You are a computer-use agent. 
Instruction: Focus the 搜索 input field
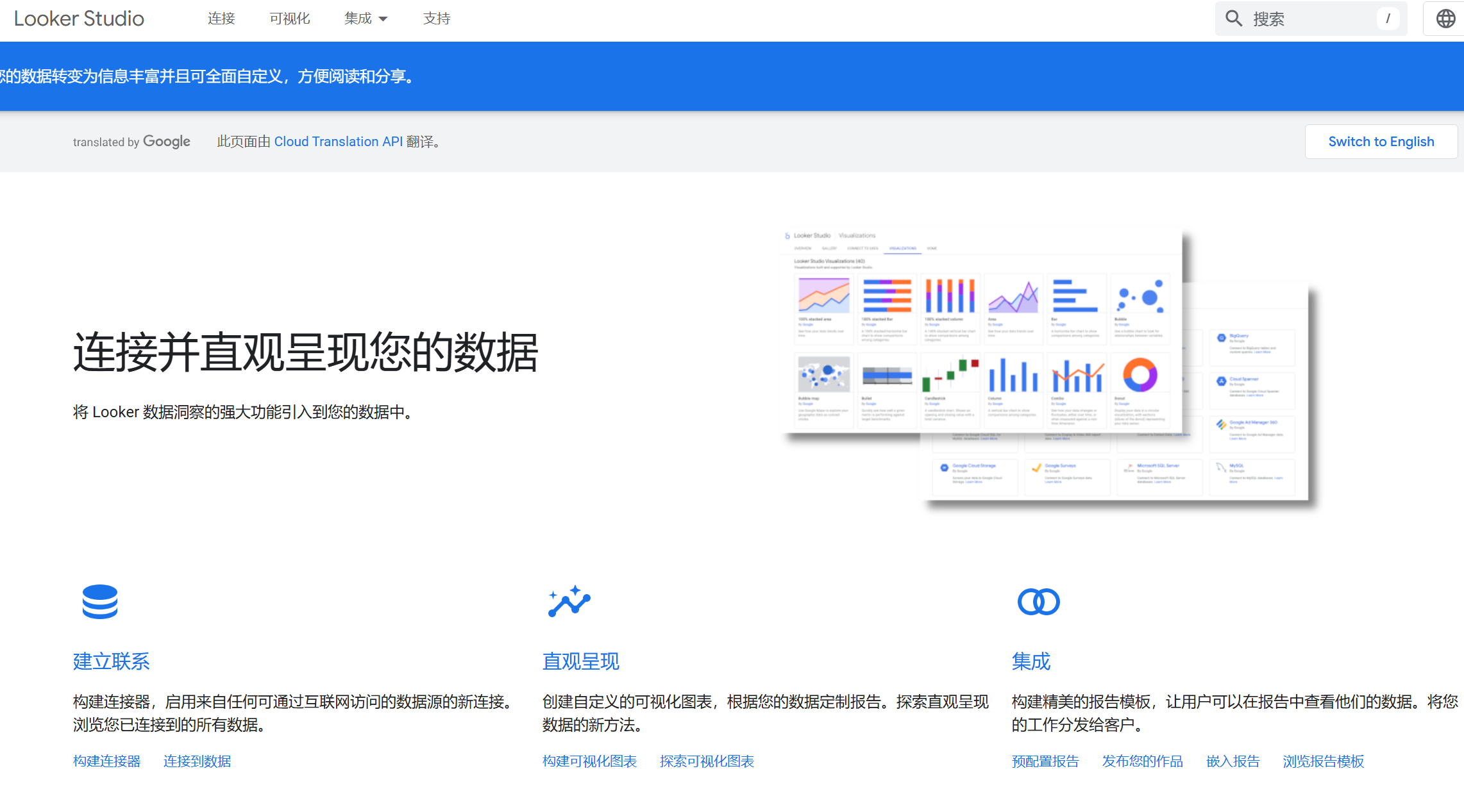point(1311,19)
